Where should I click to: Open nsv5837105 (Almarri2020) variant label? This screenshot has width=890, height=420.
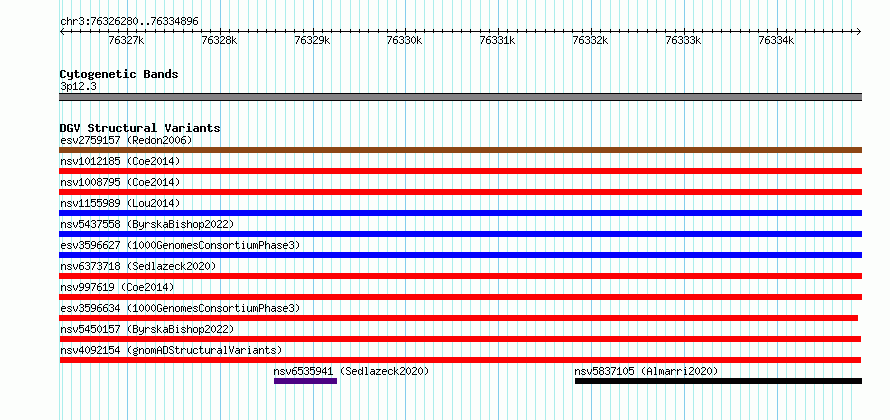646,371
